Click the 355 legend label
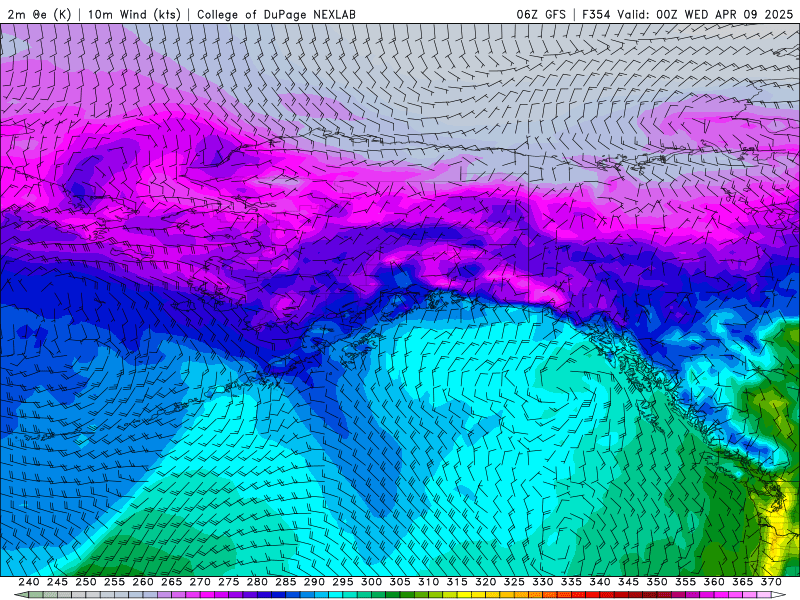Screen dimensions: 800x600 pyautogui.click(x=686, y=582)
